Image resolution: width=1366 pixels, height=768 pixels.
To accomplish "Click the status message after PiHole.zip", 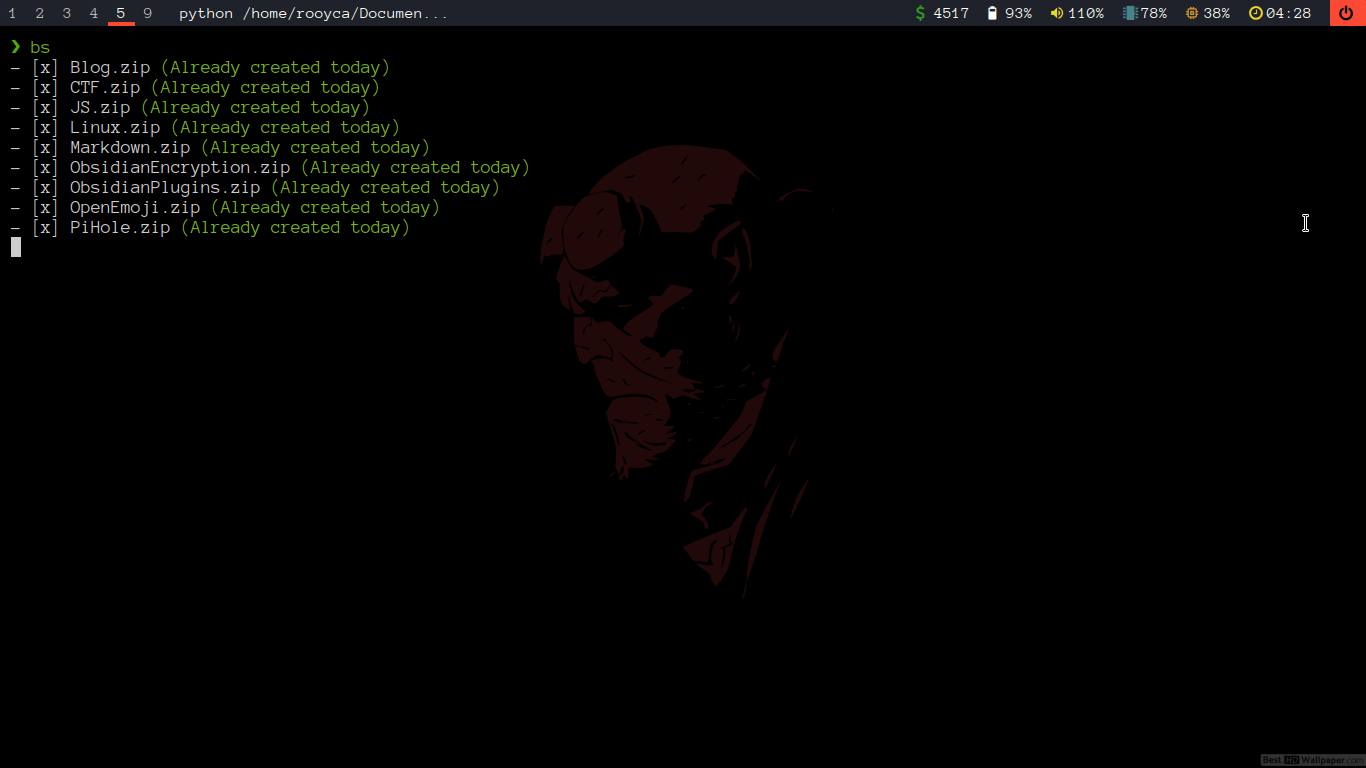I will click(x=295, y=228).
